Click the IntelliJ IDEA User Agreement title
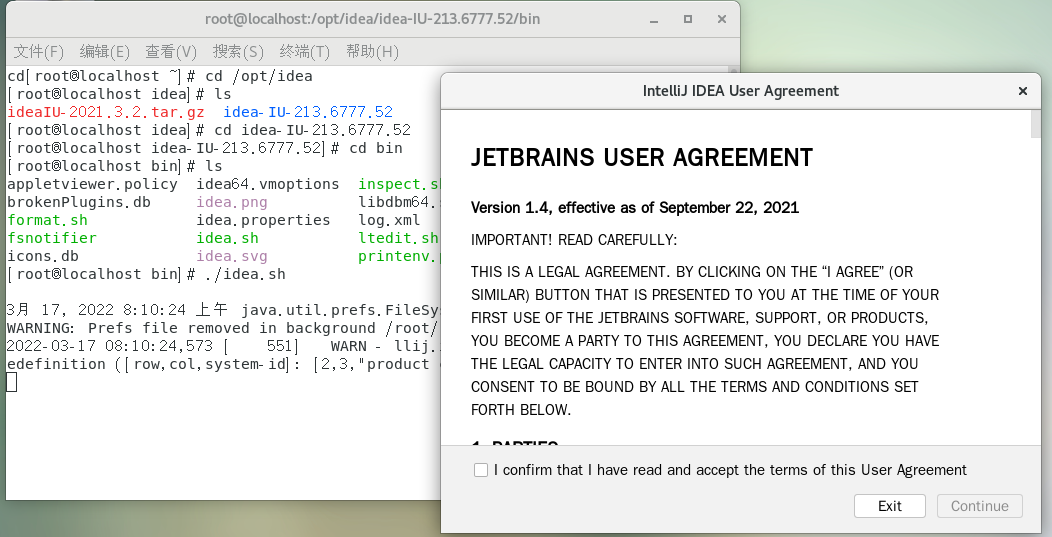This screenshot has width=1052, height=537. click(x=741, y=91)
